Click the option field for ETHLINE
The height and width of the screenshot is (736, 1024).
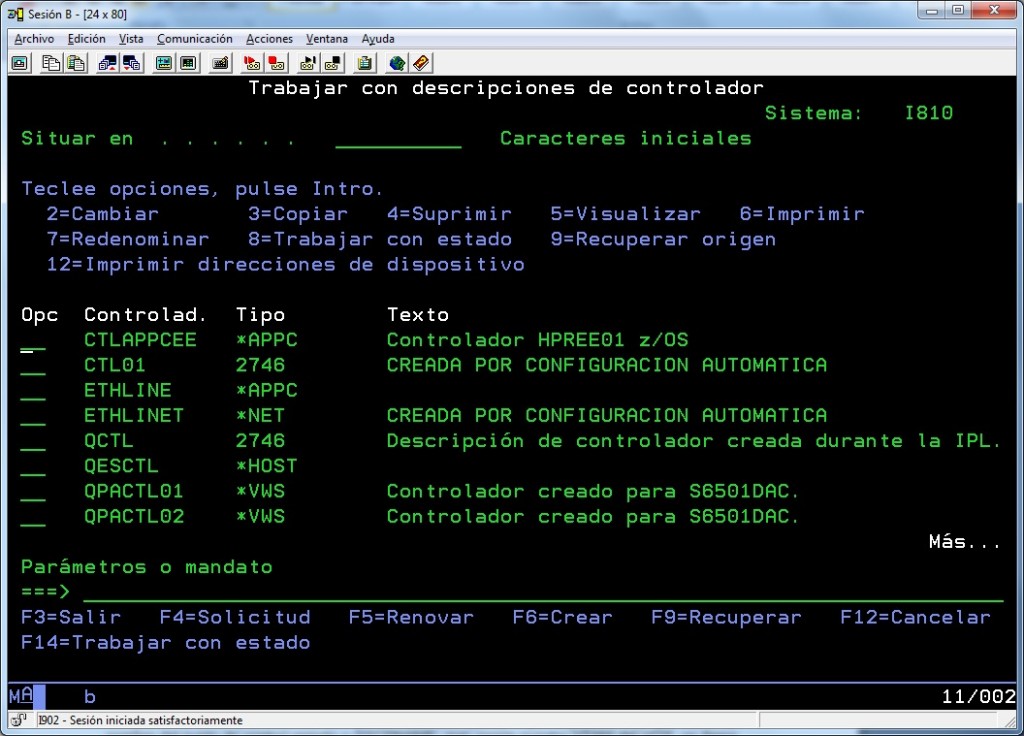33,391
